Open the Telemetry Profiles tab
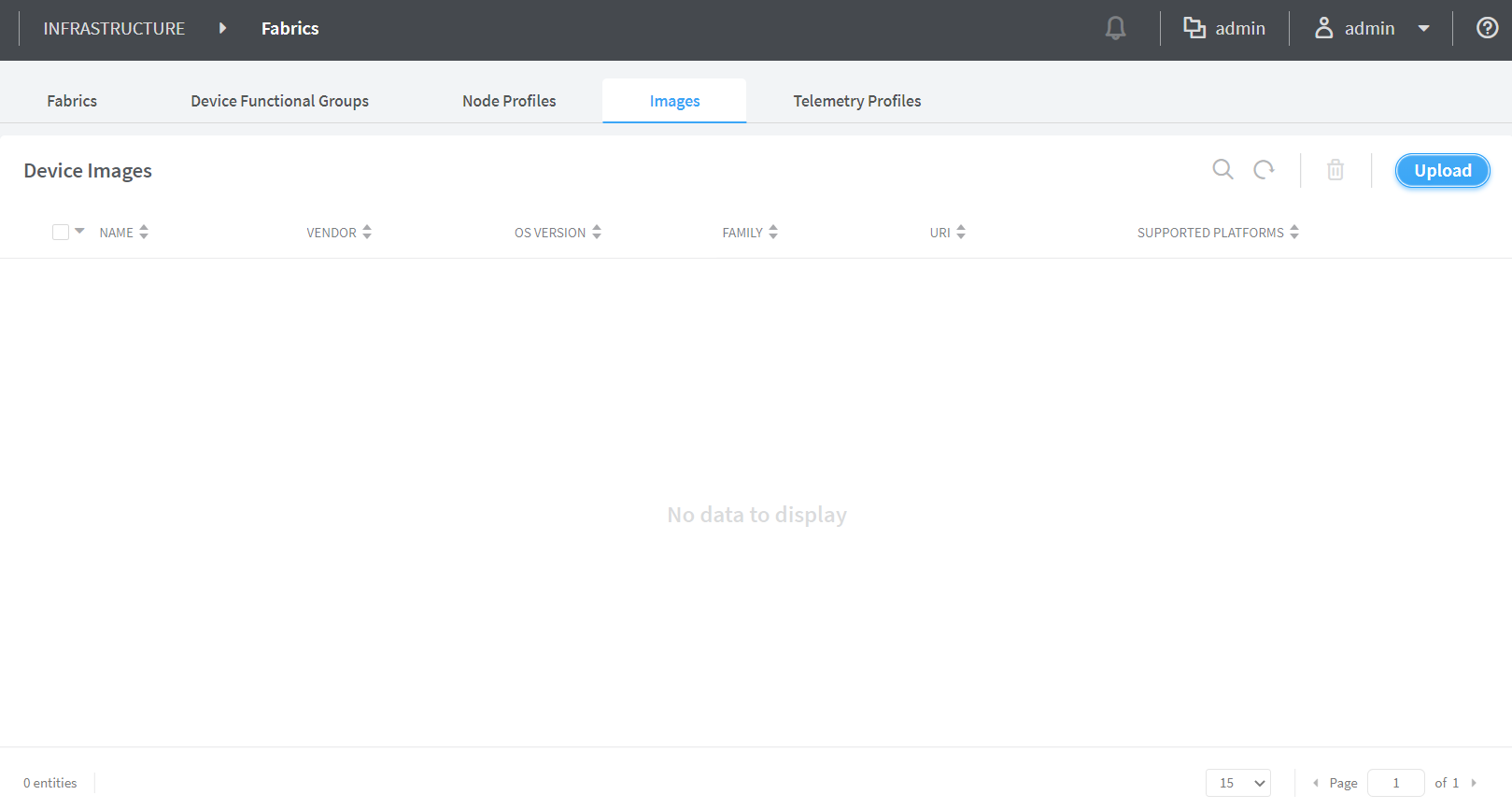Image resolution: width=1512 pixels, height=809 pixels. (x=857, y=101)
